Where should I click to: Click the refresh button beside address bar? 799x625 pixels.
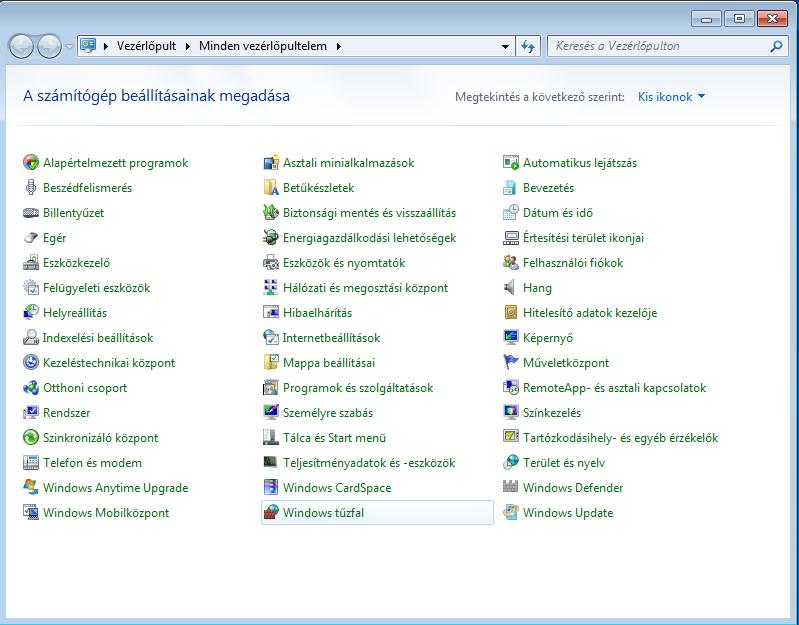click(x=528, y=46)
